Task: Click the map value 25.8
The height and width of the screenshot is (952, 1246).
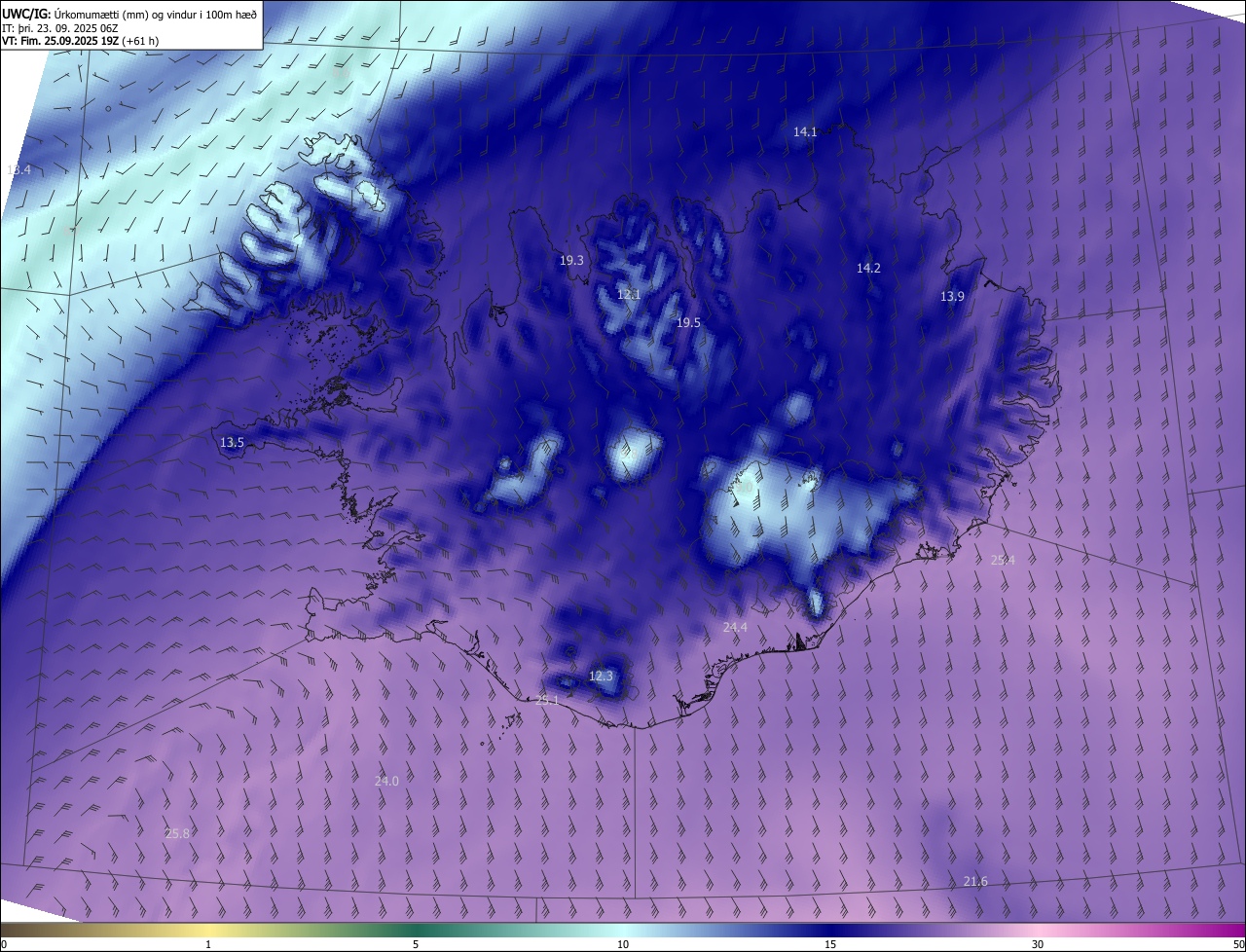Action: tap(177, 833)
